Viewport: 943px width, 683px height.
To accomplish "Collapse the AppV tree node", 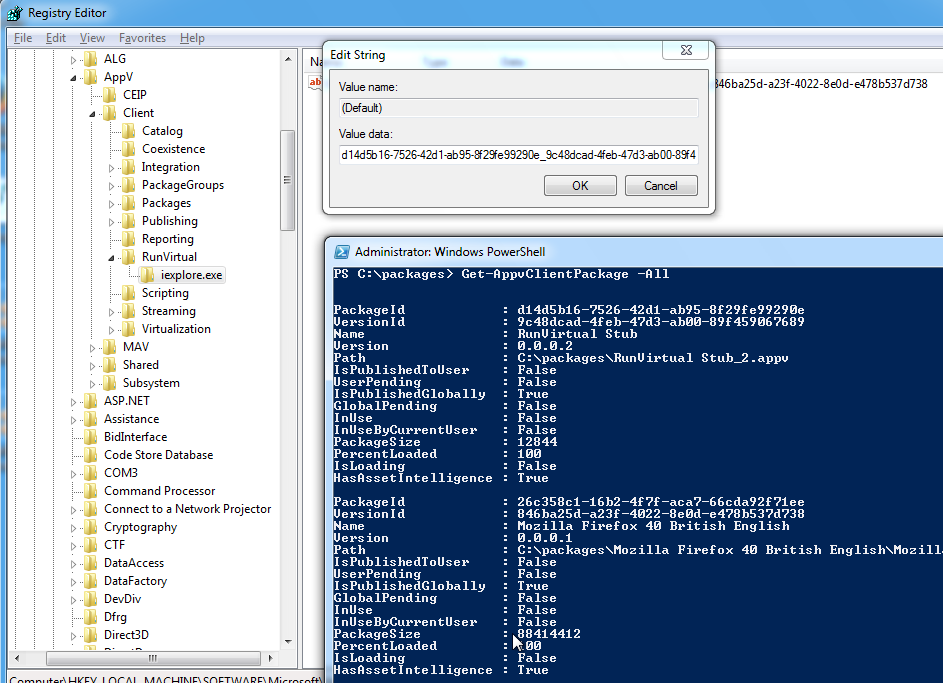I will pos(73,77).
